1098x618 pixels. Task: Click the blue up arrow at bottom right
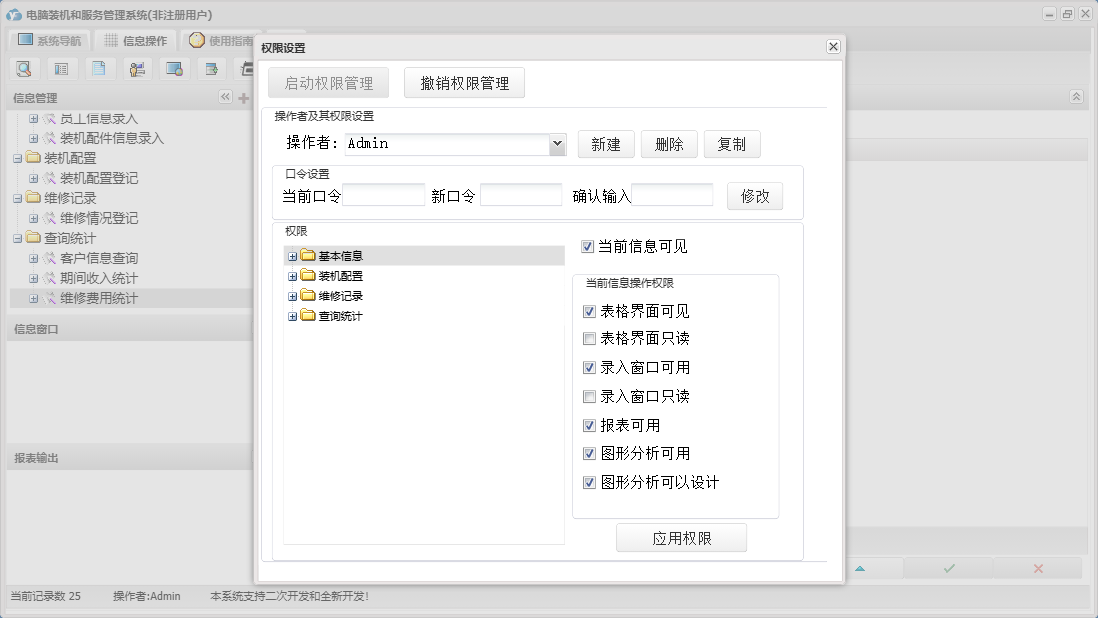coord(860,568)
